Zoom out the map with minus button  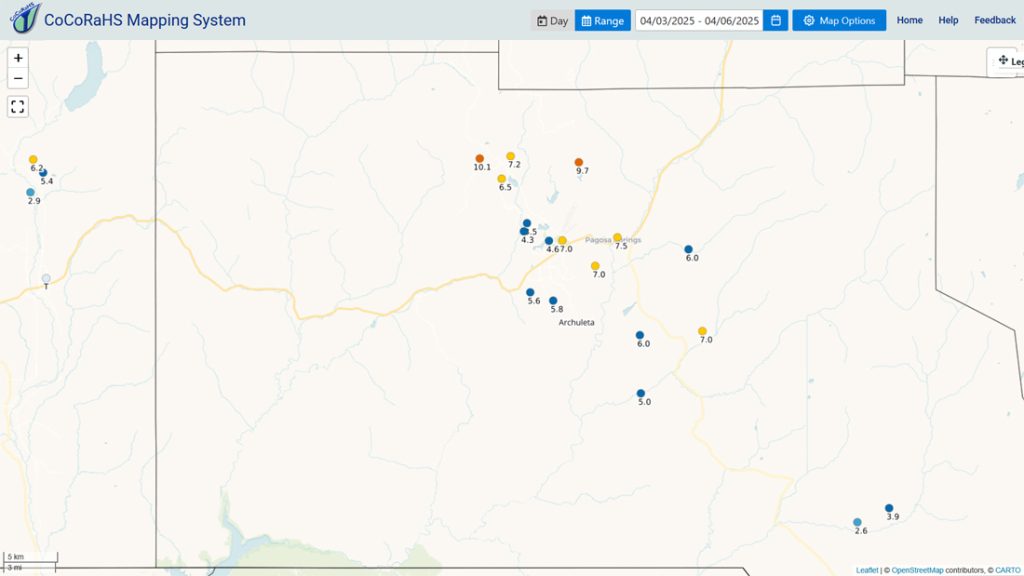(18, 78)
